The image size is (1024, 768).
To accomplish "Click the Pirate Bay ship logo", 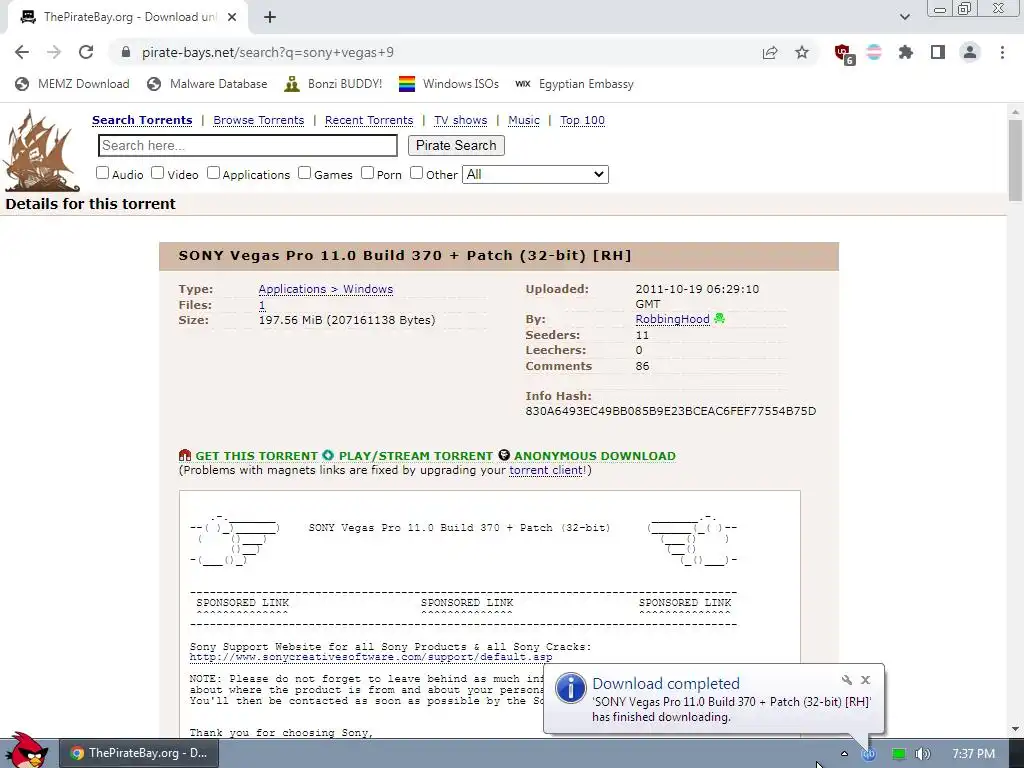I will pos(40,152).
